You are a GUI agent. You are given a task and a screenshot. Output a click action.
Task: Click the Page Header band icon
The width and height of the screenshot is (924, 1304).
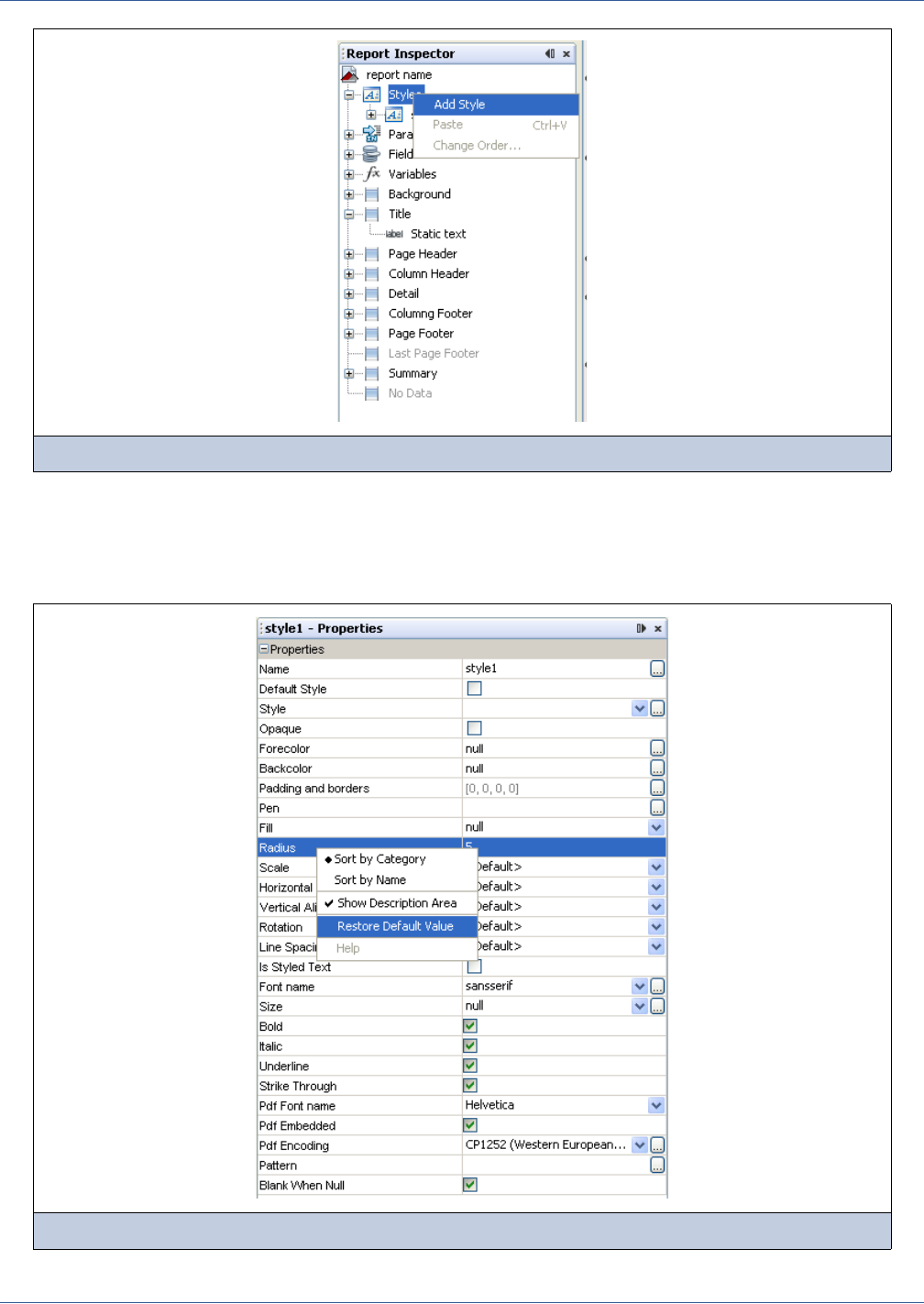point(372,254)
